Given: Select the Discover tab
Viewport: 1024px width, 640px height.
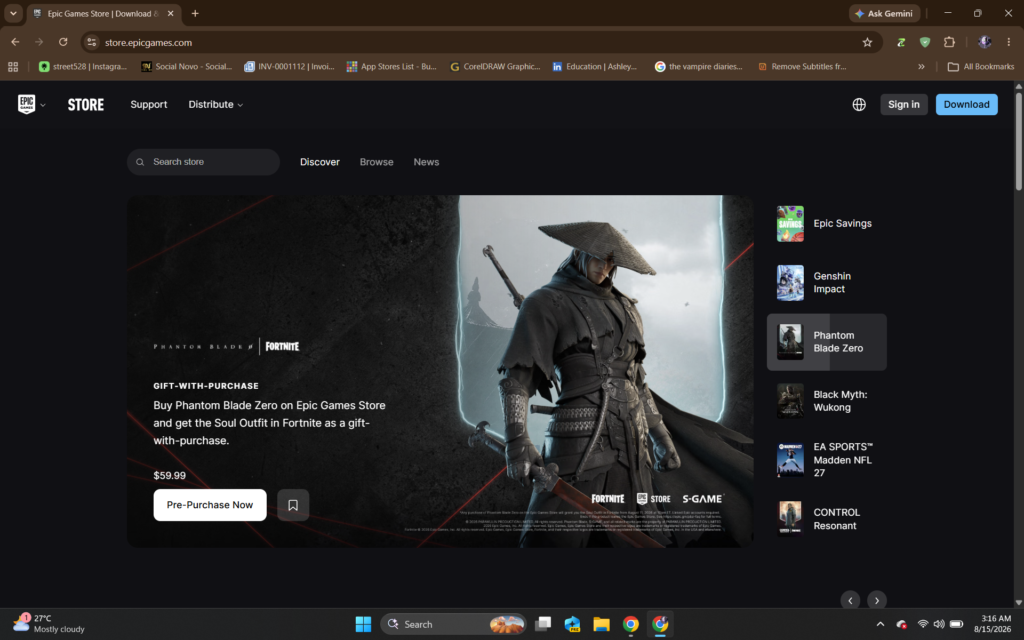Looking at the screenshot, I should pyautogui.click(x=319, y=162).
